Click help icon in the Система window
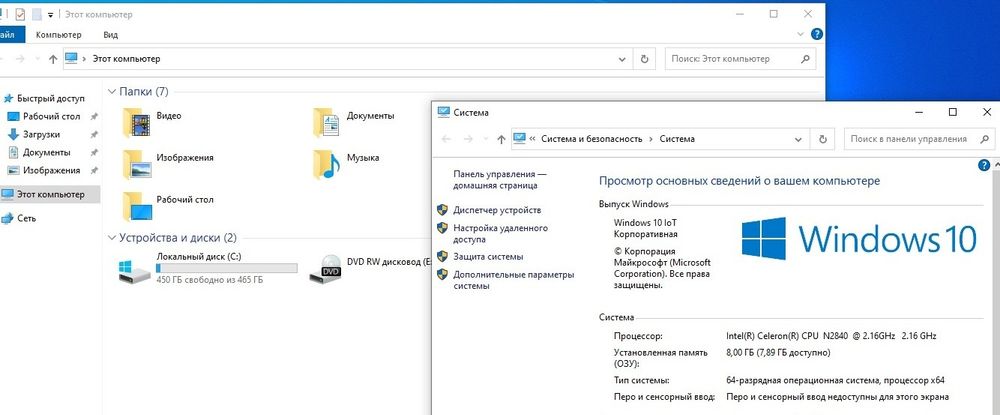 [x=984, y=166]
